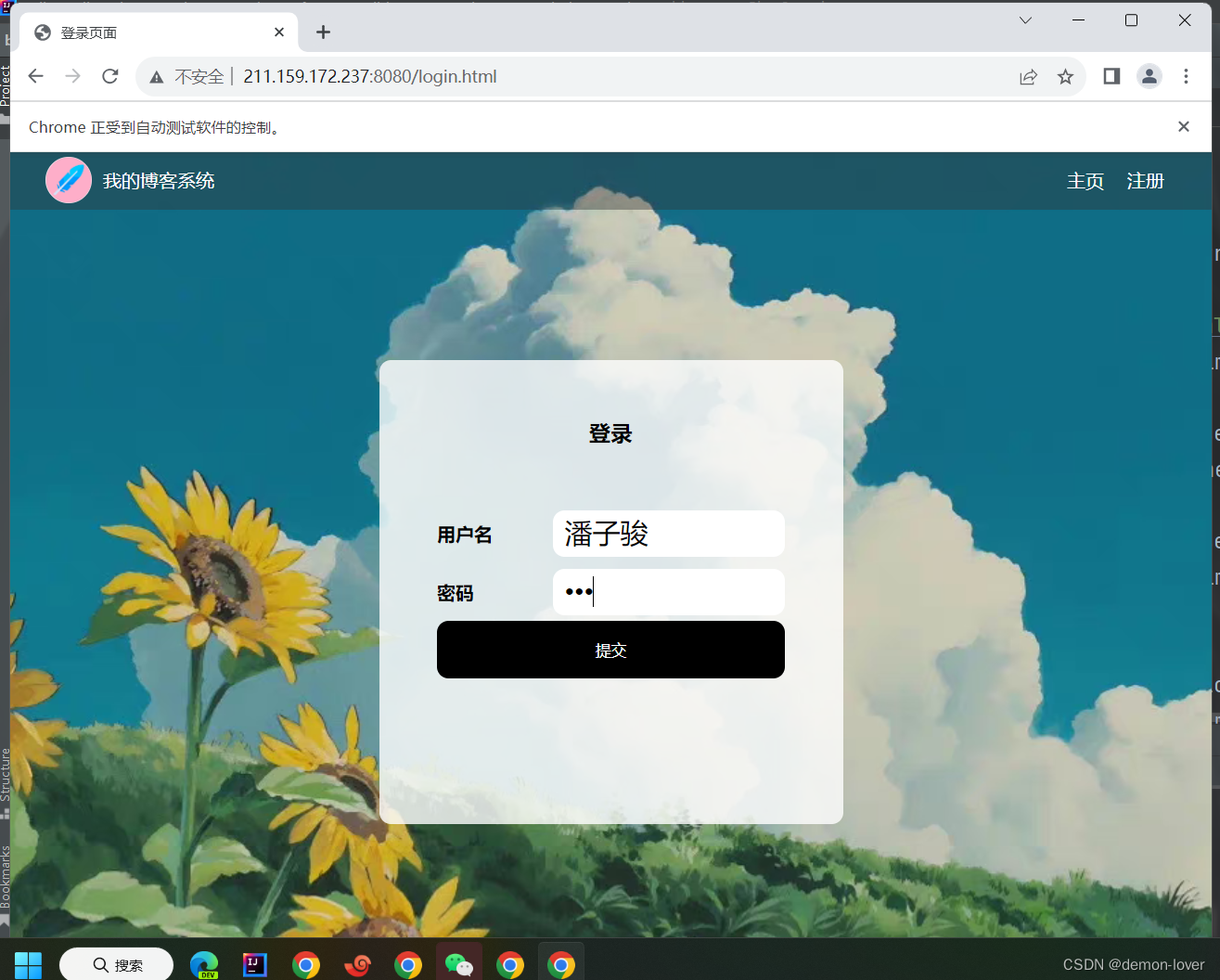Screen dimensions: 1220x980
Task: Click the 不安全 security label
Action: (199, 77)
